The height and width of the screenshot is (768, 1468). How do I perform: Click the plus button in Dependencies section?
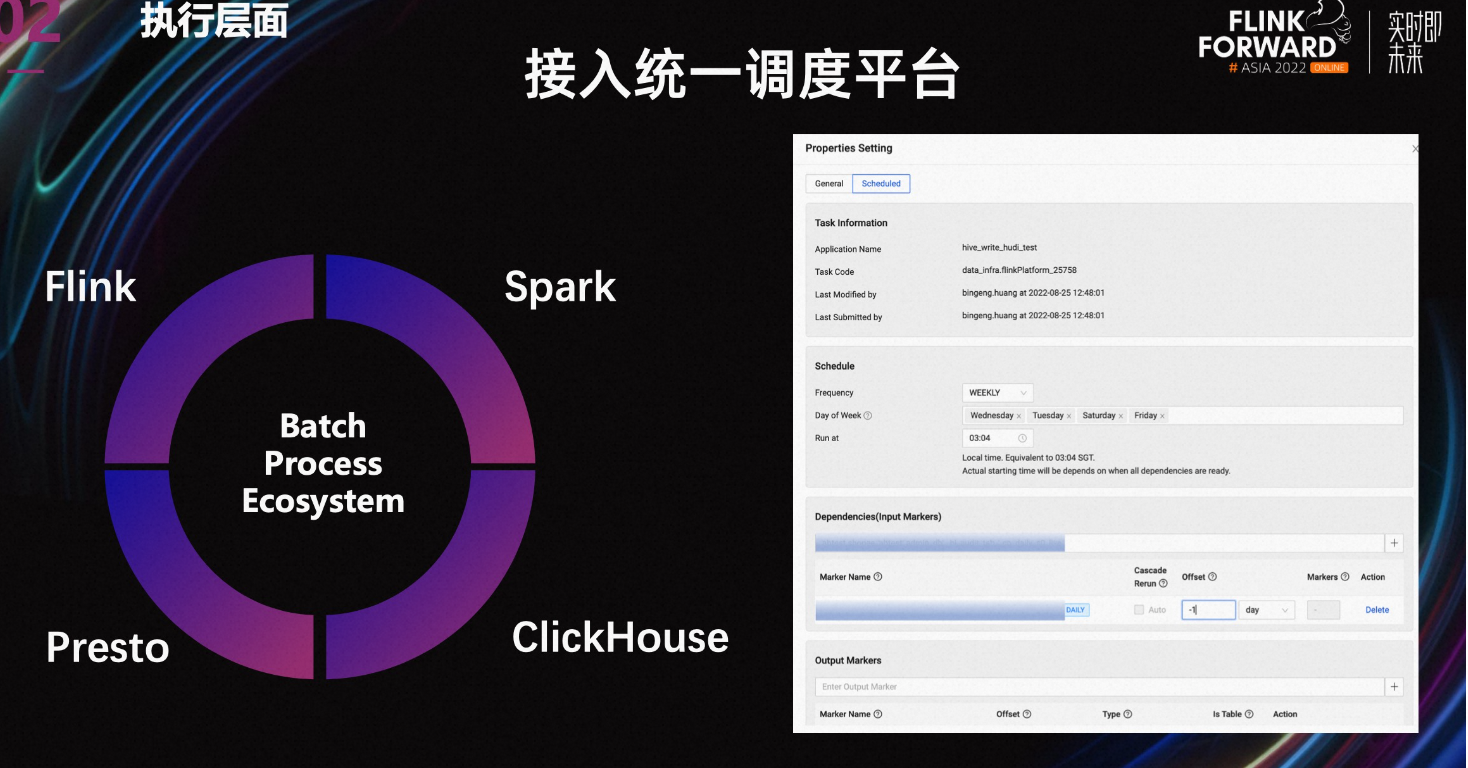1395,543
